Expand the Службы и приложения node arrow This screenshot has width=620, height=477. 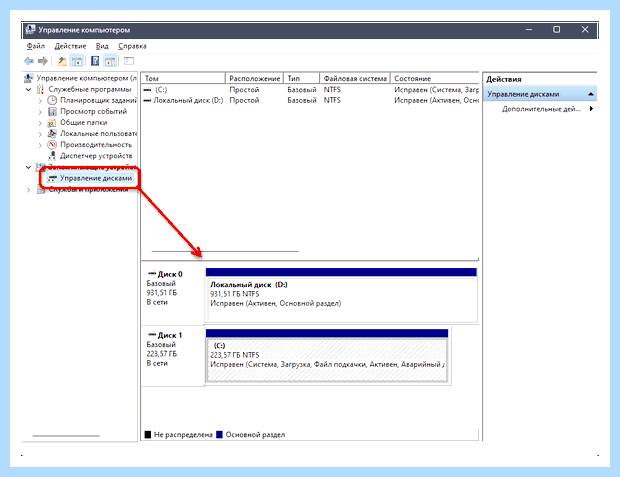28,190
